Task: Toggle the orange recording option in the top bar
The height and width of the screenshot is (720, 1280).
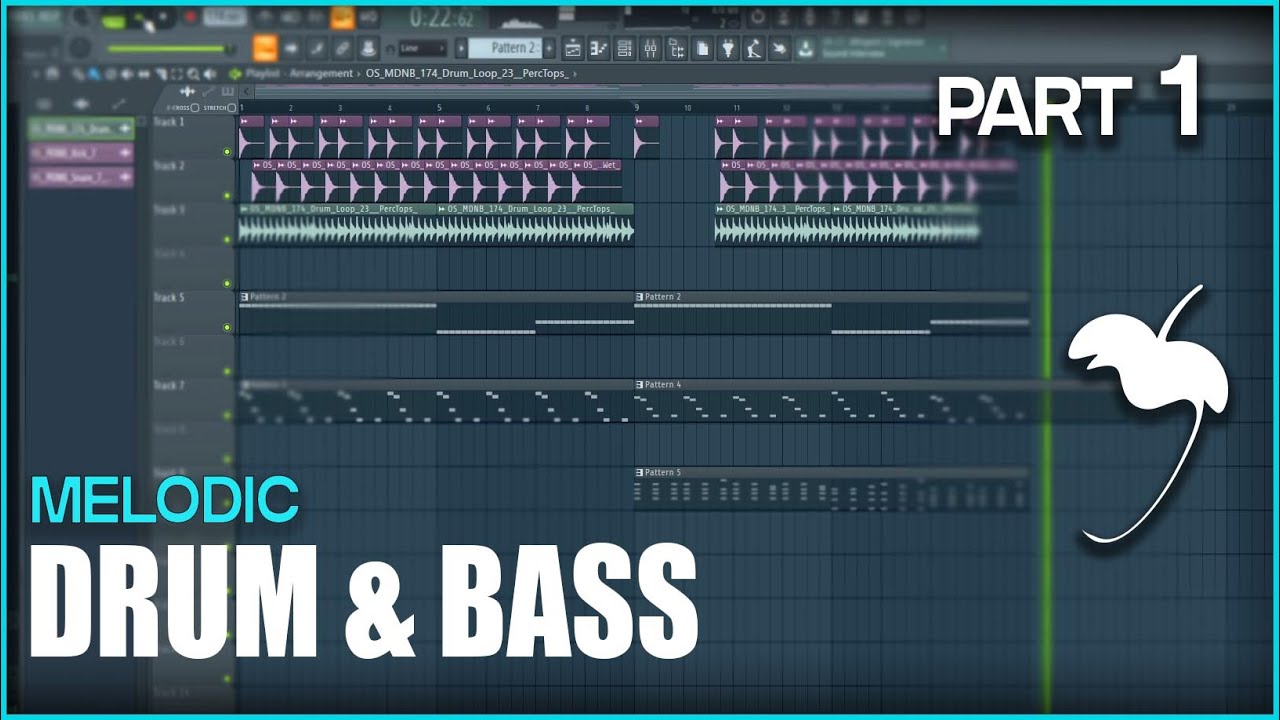Action: (x=343, y=18)
